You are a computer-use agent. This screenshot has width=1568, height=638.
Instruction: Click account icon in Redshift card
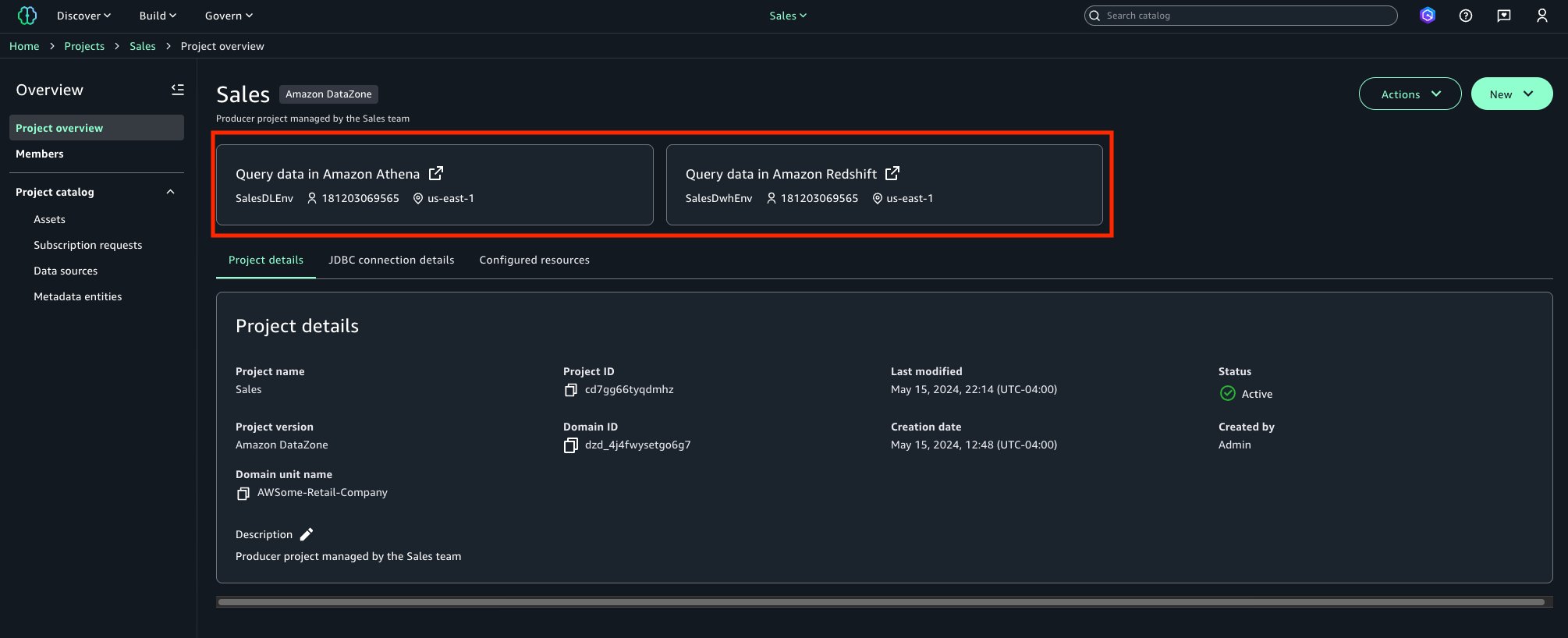click(772, 198)
